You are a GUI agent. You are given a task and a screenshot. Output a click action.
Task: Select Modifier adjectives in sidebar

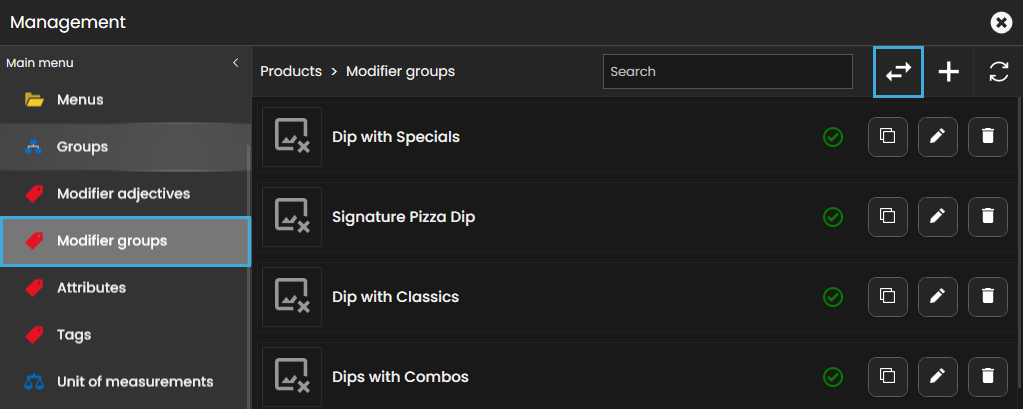(x=123, y=193)
